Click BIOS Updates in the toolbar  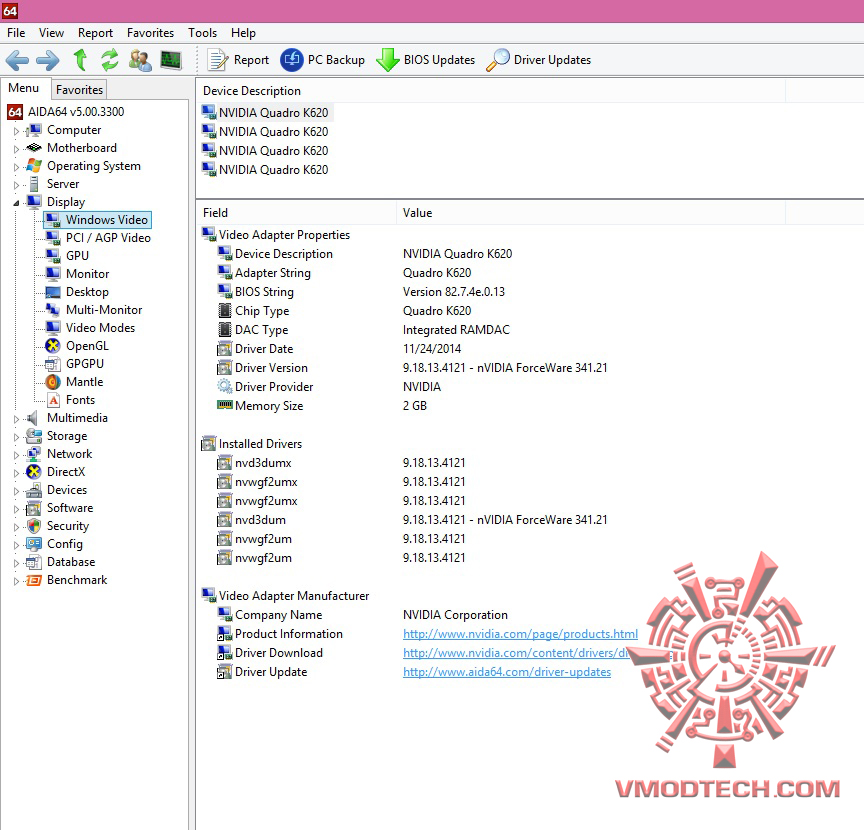pyautogui.click(x=425, y=60)
